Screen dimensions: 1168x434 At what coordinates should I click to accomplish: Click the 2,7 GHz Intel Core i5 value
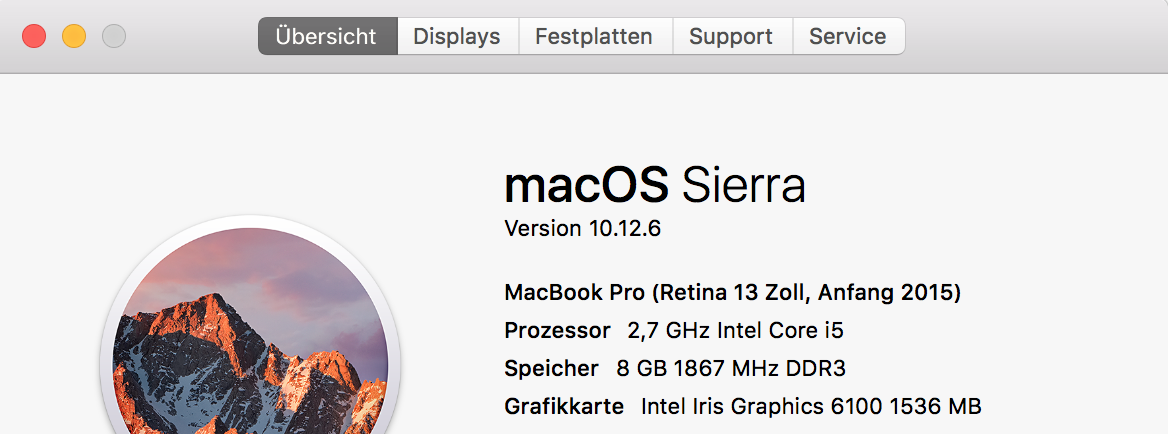[x=728, y=331]
